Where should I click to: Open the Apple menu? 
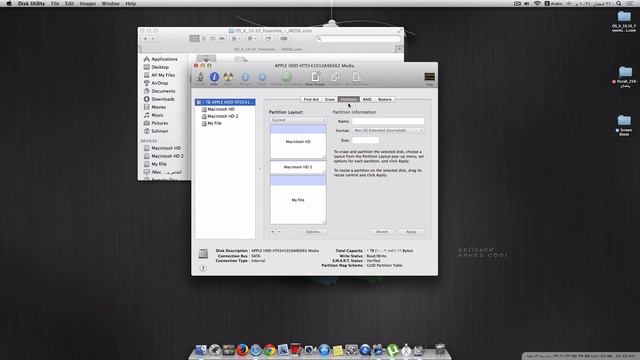[9, 4]
